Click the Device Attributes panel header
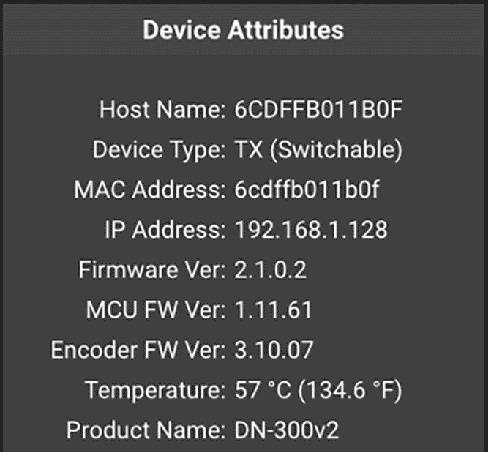Viewport: 488px width, 452px height. 243,30
